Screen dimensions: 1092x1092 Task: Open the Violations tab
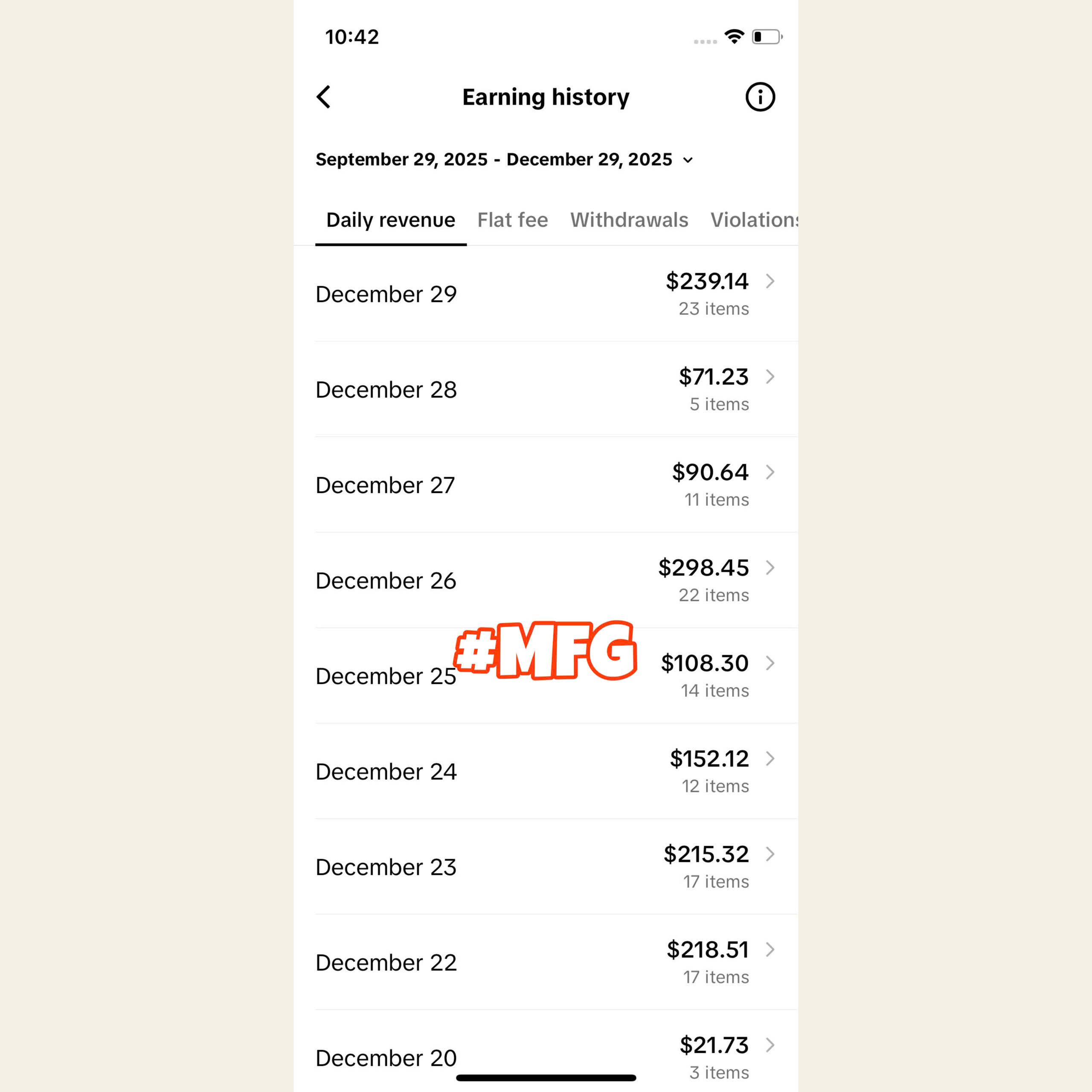point(754,220)
